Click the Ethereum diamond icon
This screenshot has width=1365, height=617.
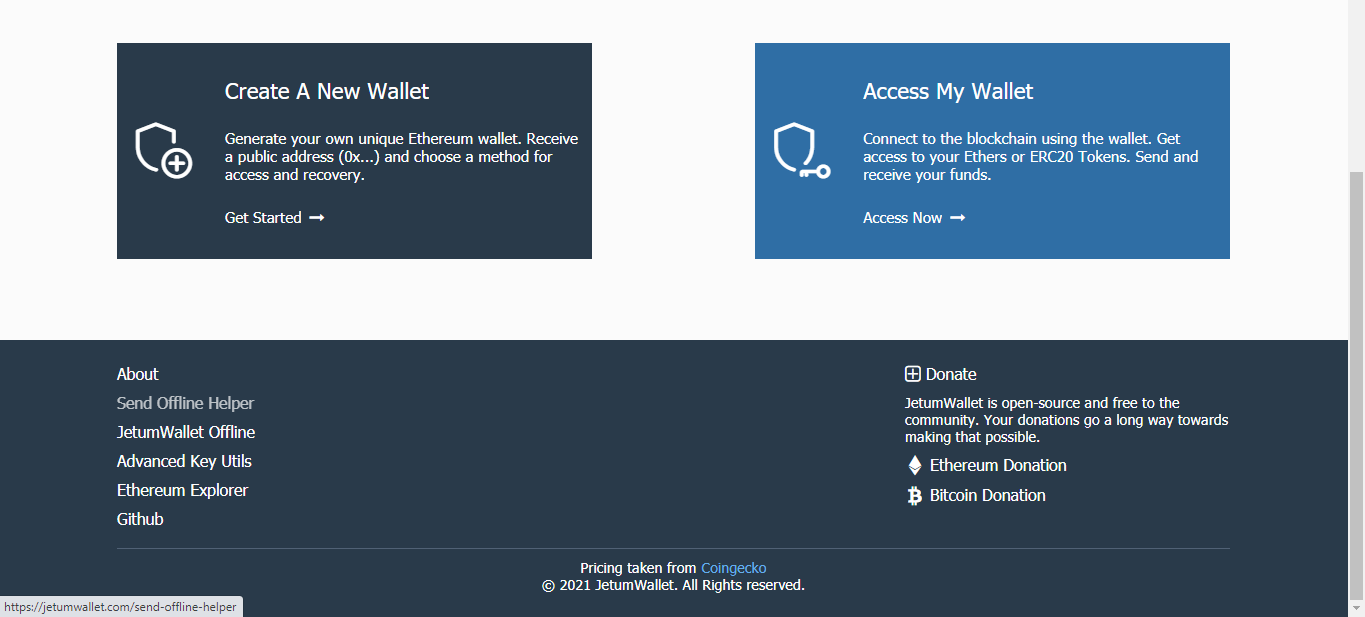pos(914,465)
